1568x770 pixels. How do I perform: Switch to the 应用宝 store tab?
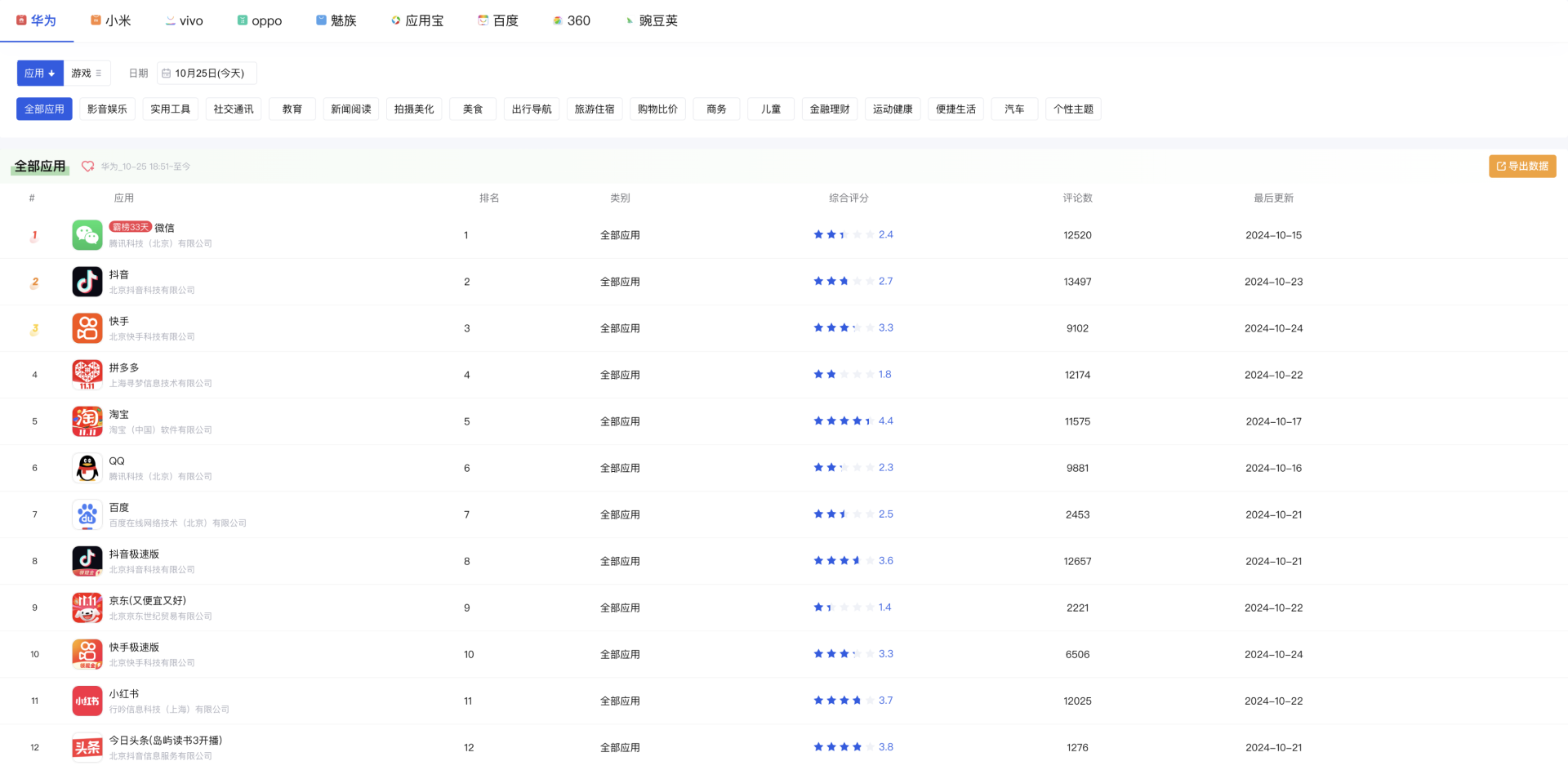pos(416,20)
